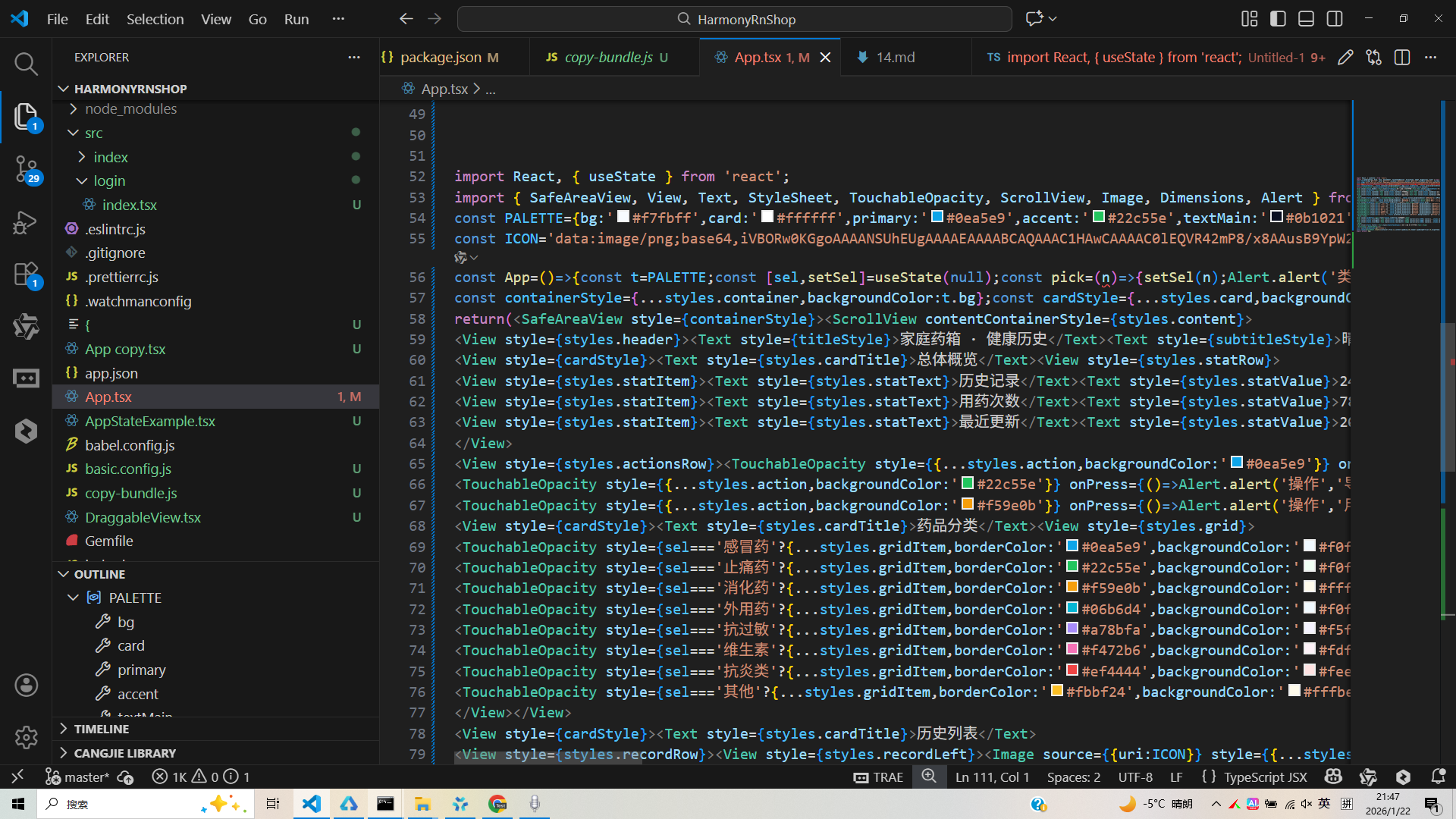This screenshot has width=1456, height=819.
Task: Open the Extensions view
Action: (x=26, y=275)
